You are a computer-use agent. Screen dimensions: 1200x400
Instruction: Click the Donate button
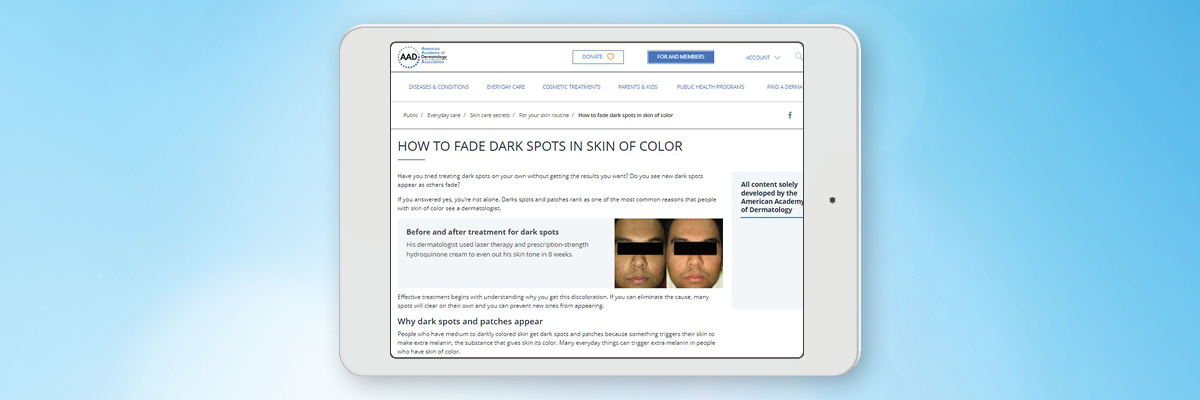point(598,57)
